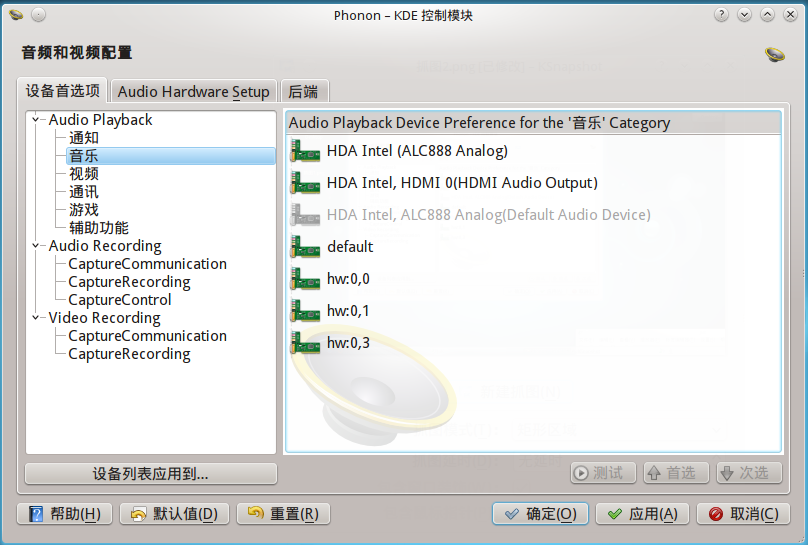The width and height of the screenshot is (808, 545).
Task: Click the 测试 test button
Action: pyautogui.click(x=603, y=473)
